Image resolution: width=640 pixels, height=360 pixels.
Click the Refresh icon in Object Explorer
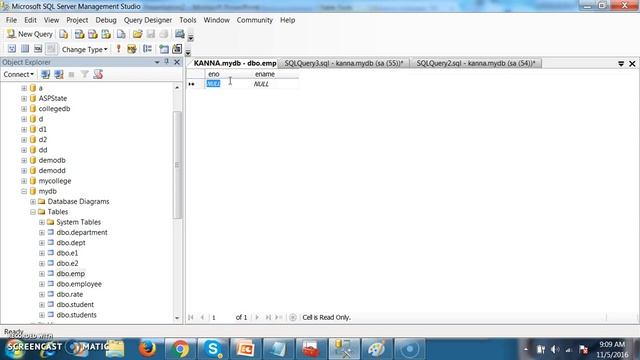[x=98, y=74]
